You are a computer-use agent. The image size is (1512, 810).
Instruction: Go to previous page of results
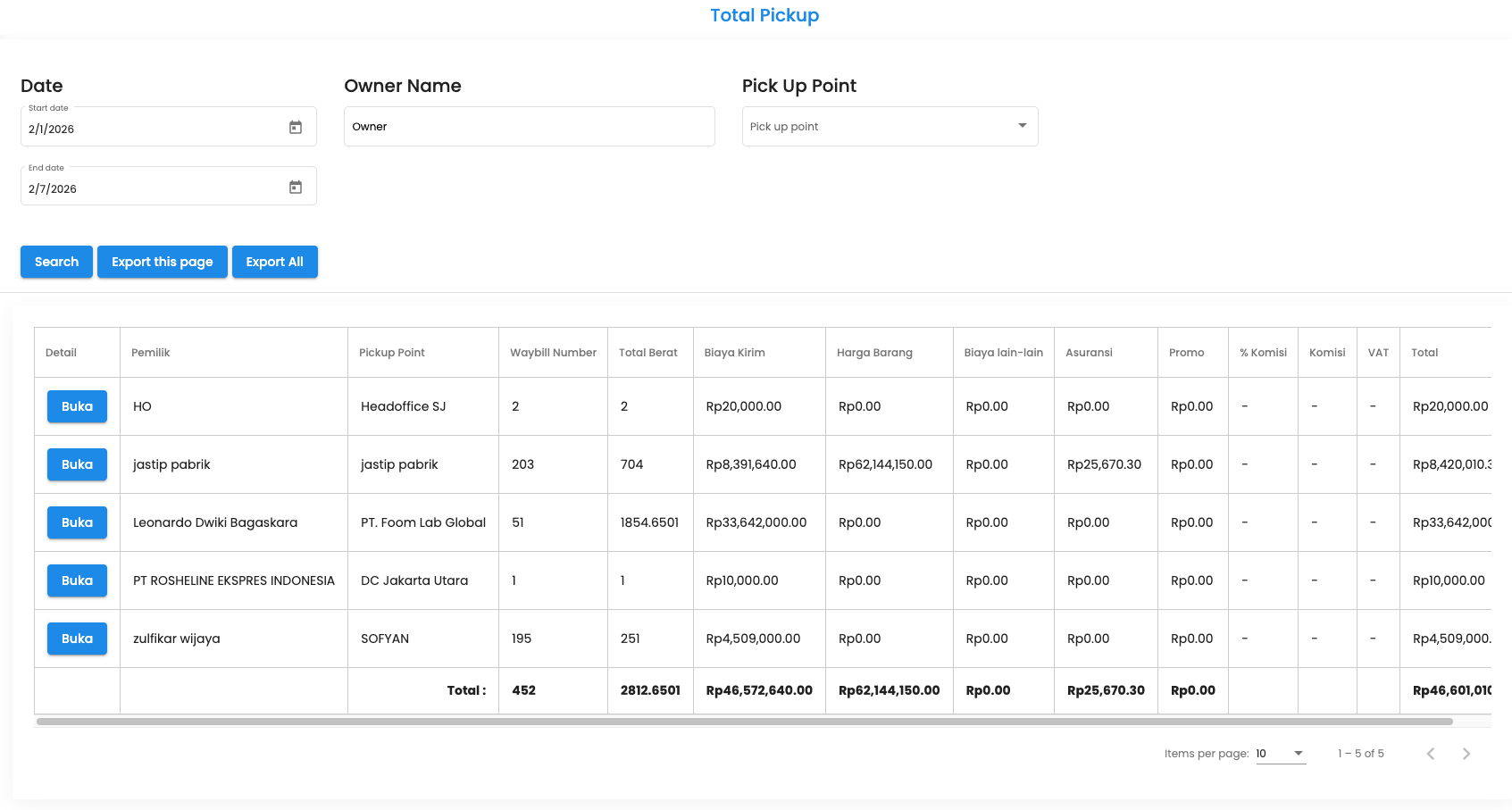(1430, 754)
